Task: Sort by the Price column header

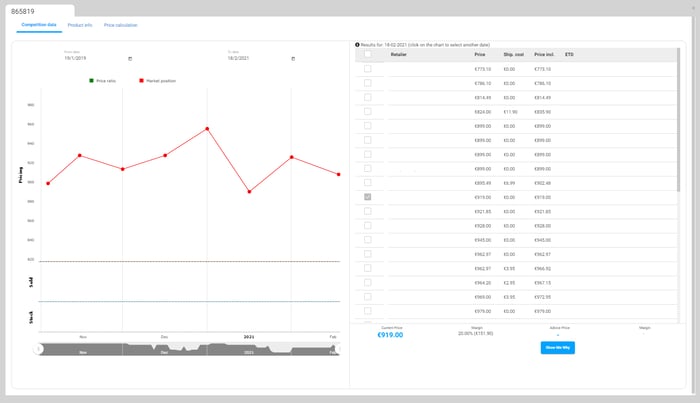Action: tap(480, 54)
